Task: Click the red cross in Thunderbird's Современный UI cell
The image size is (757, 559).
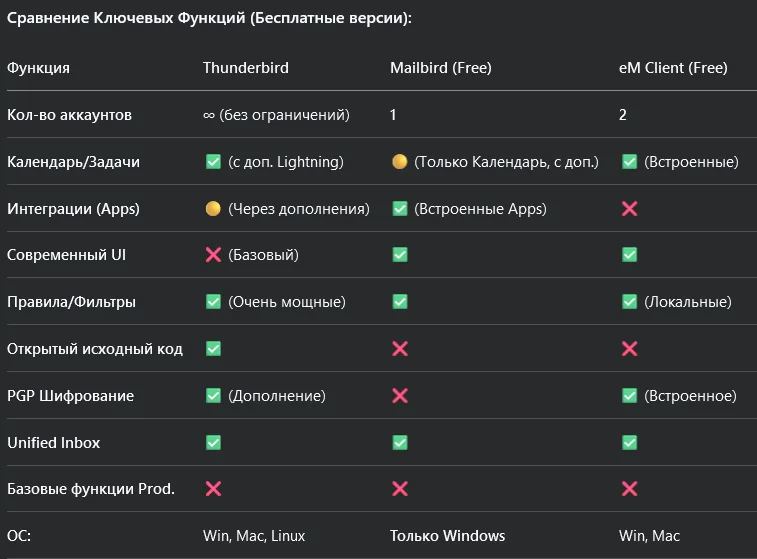Action: 213,254
